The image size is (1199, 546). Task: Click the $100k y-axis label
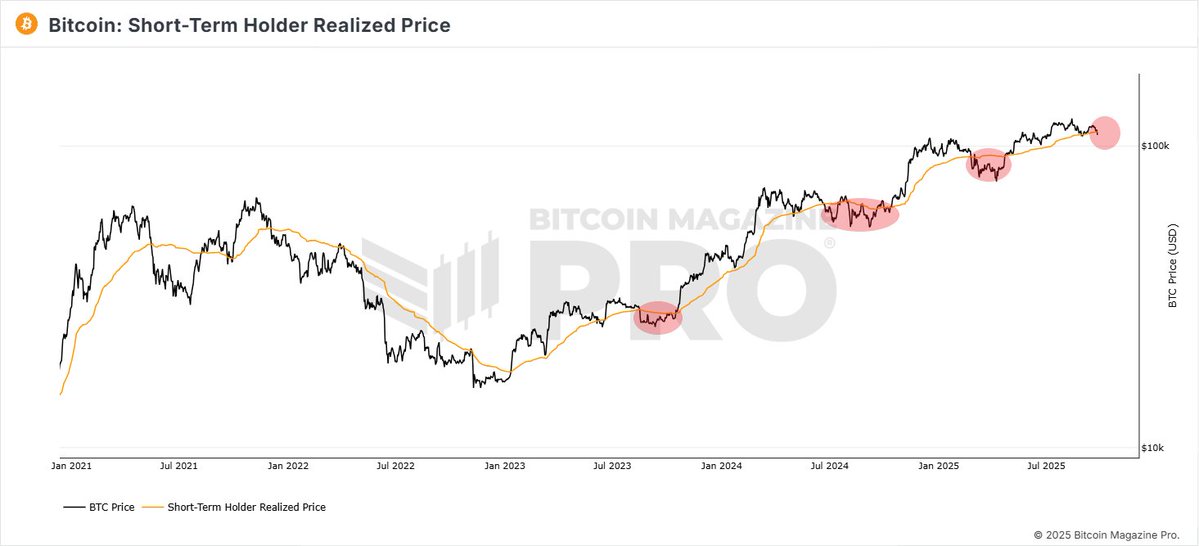click(1156, 146)
